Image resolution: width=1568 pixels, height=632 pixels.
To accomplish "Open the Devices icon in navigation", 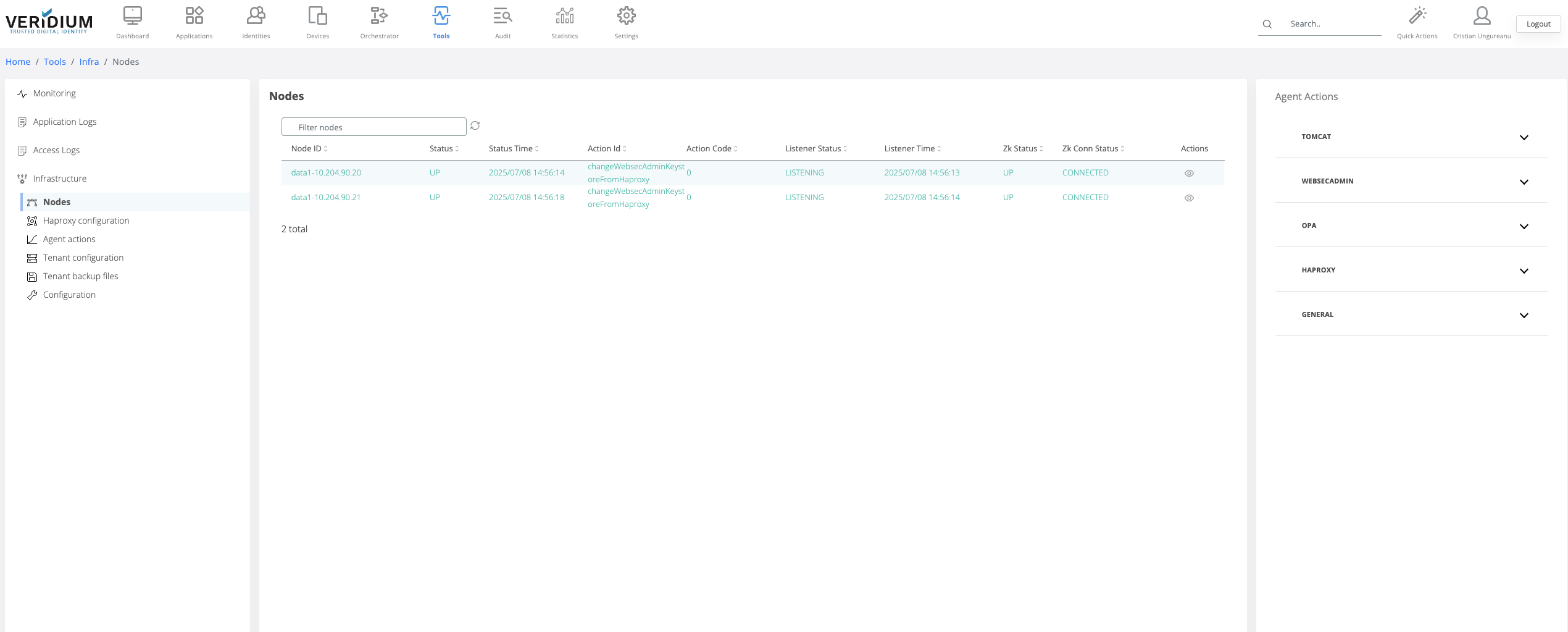I will click(x=317, y=16).
